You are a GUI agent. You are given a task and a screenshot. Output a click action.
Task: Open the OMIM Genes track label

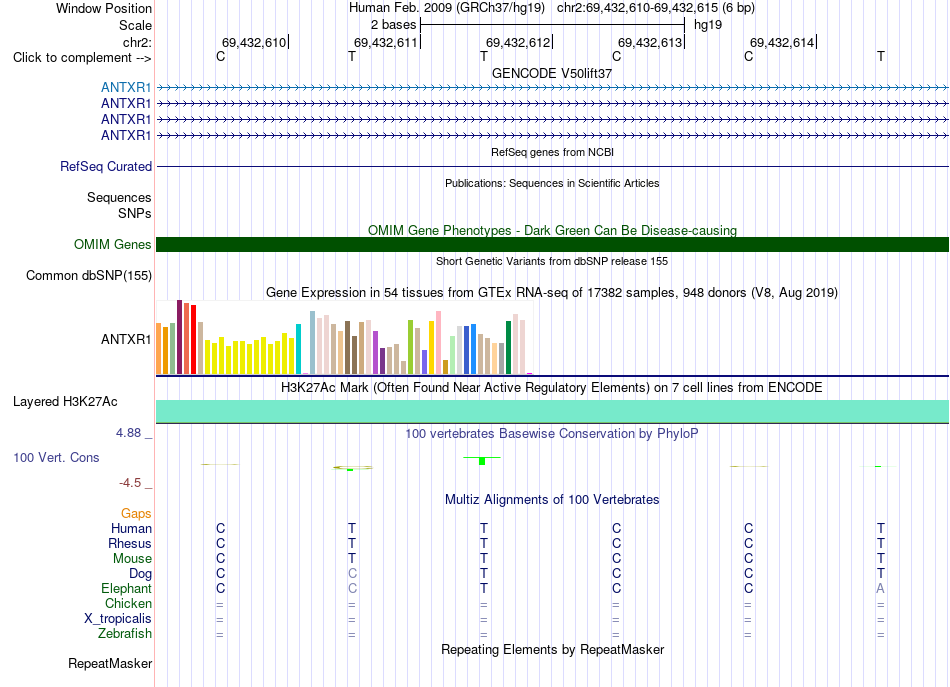tap(113, 244)
